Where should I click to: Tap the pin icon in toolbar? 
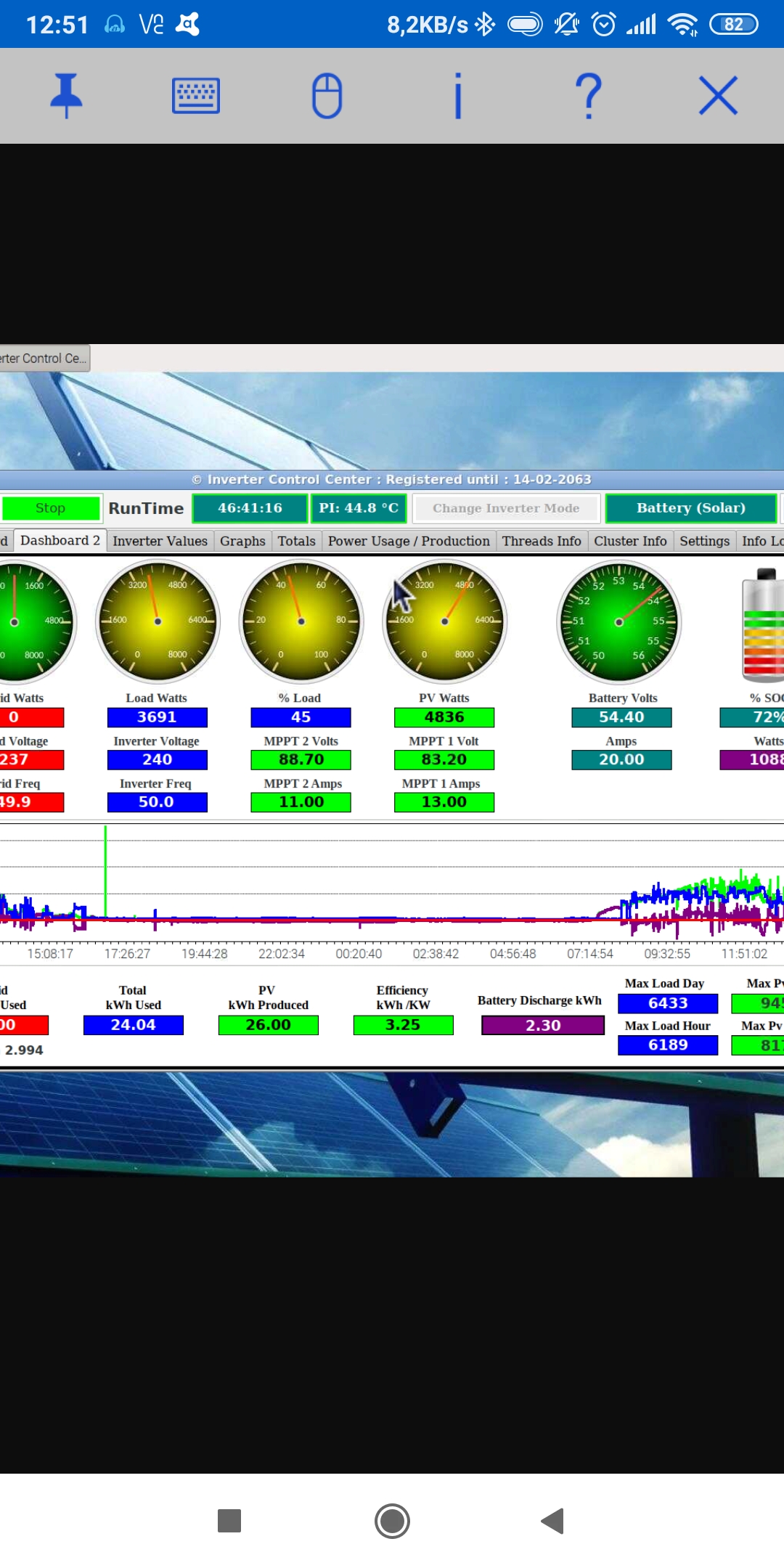[x=66, y=95]
